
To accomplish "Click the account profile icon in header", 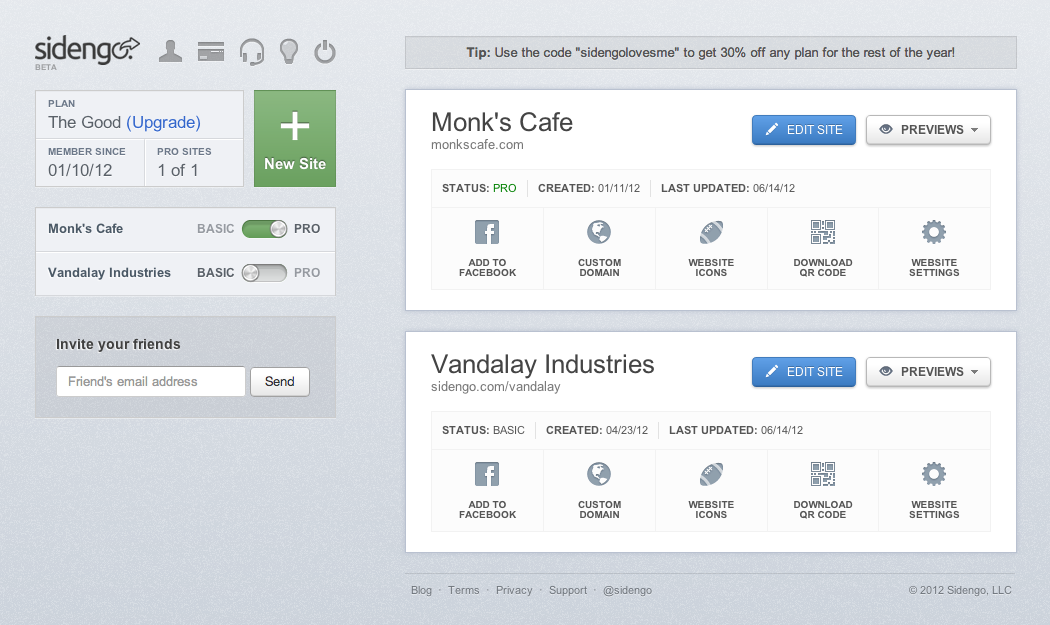I will click(170, 50).
